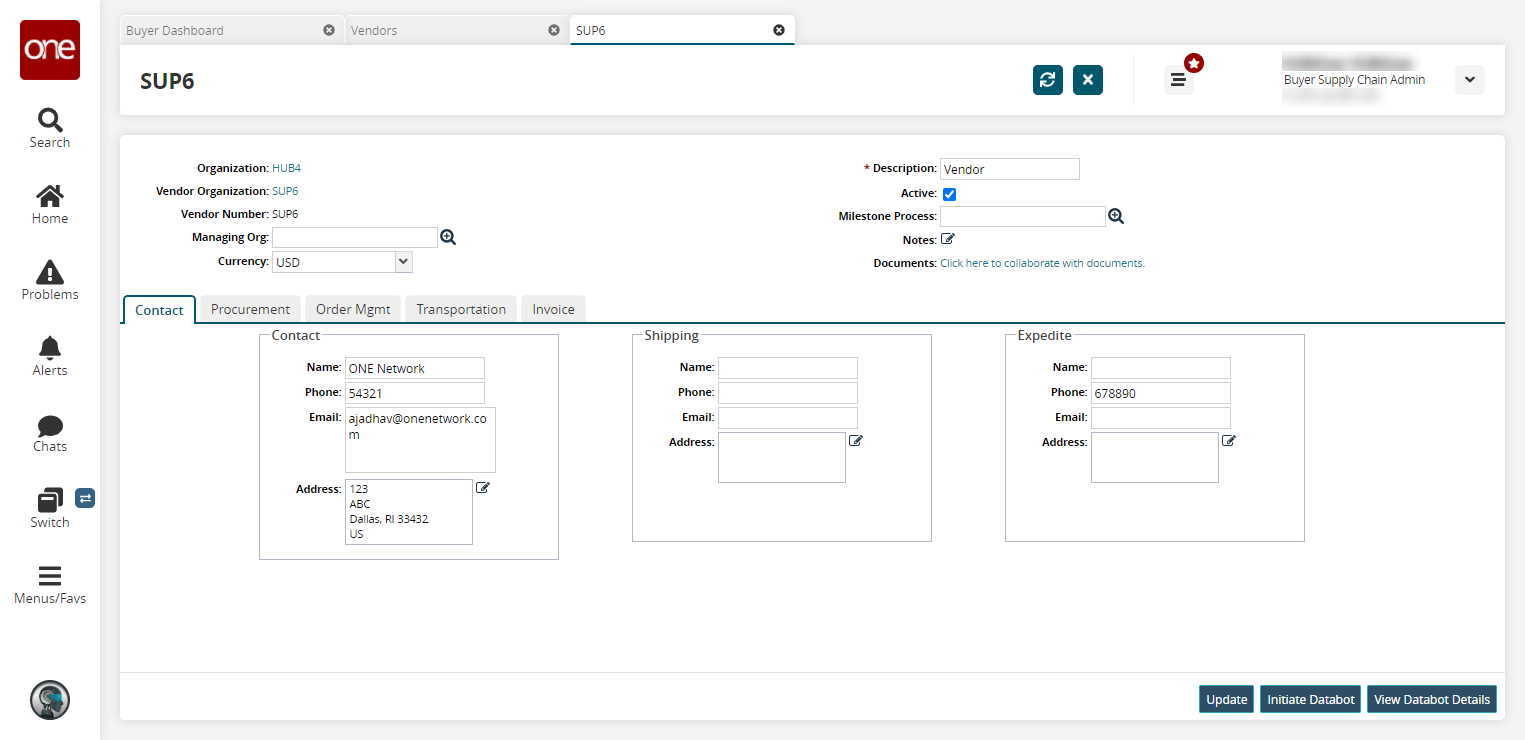Edit the Shipping address icon

(x=856, y=441)
